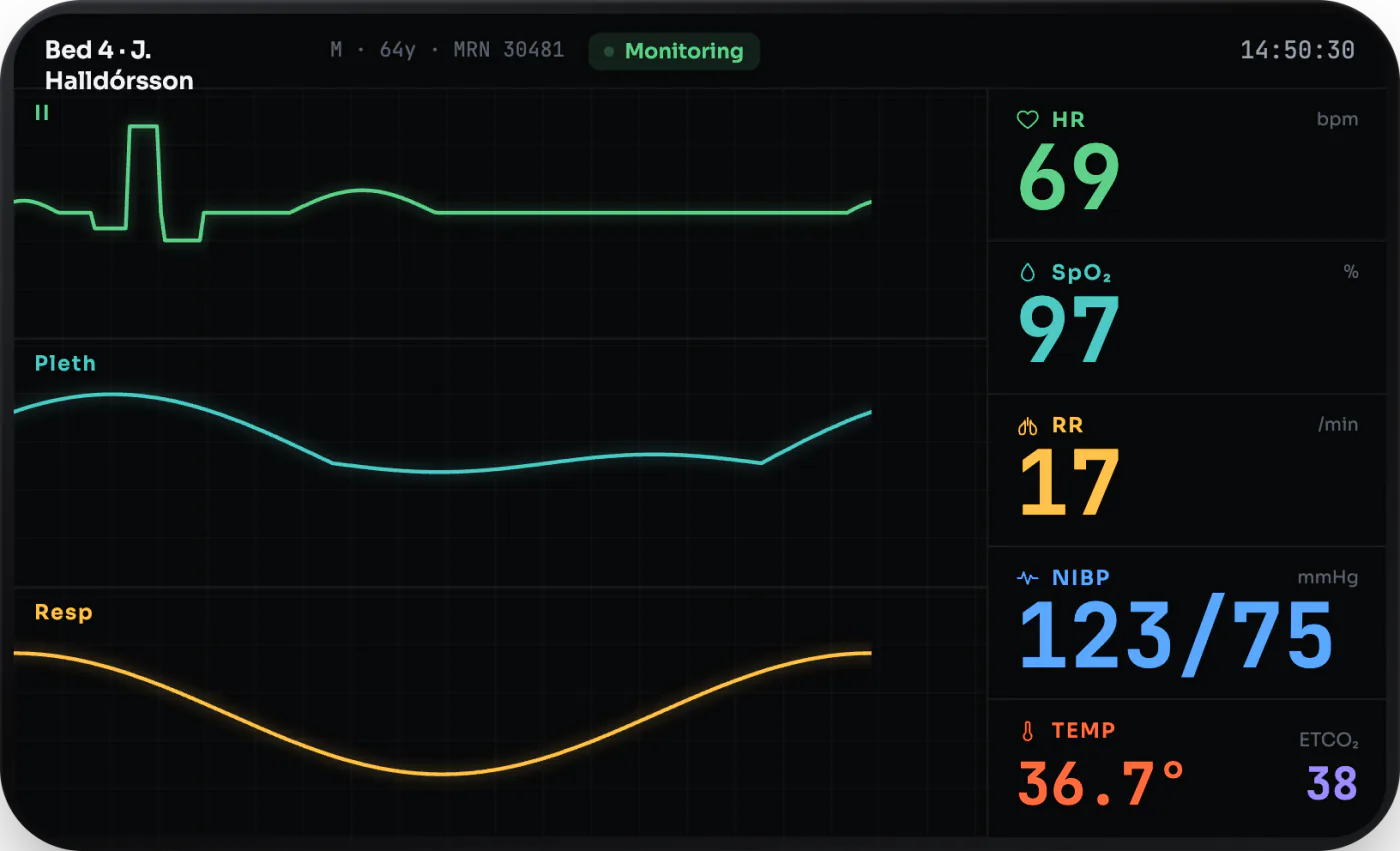Click the TEMP label
1400x851 pixels.
(x=1083, y=731)
